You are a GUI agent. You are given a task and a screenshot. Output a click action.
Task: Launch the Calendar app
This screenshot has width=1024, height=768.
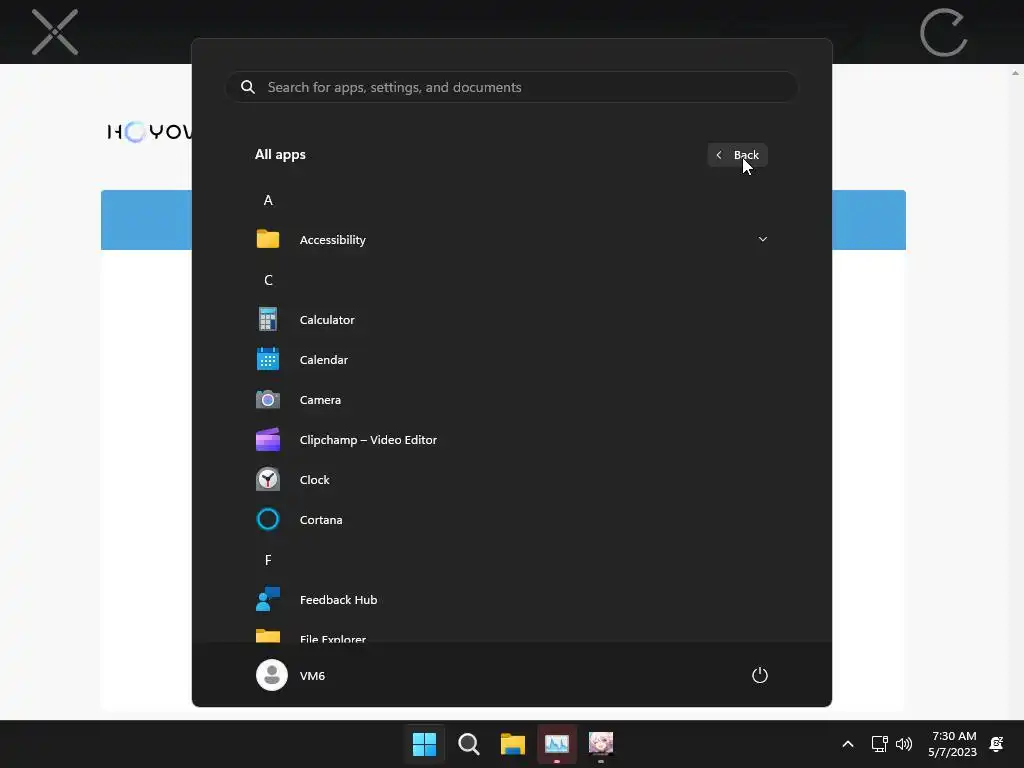511,360
